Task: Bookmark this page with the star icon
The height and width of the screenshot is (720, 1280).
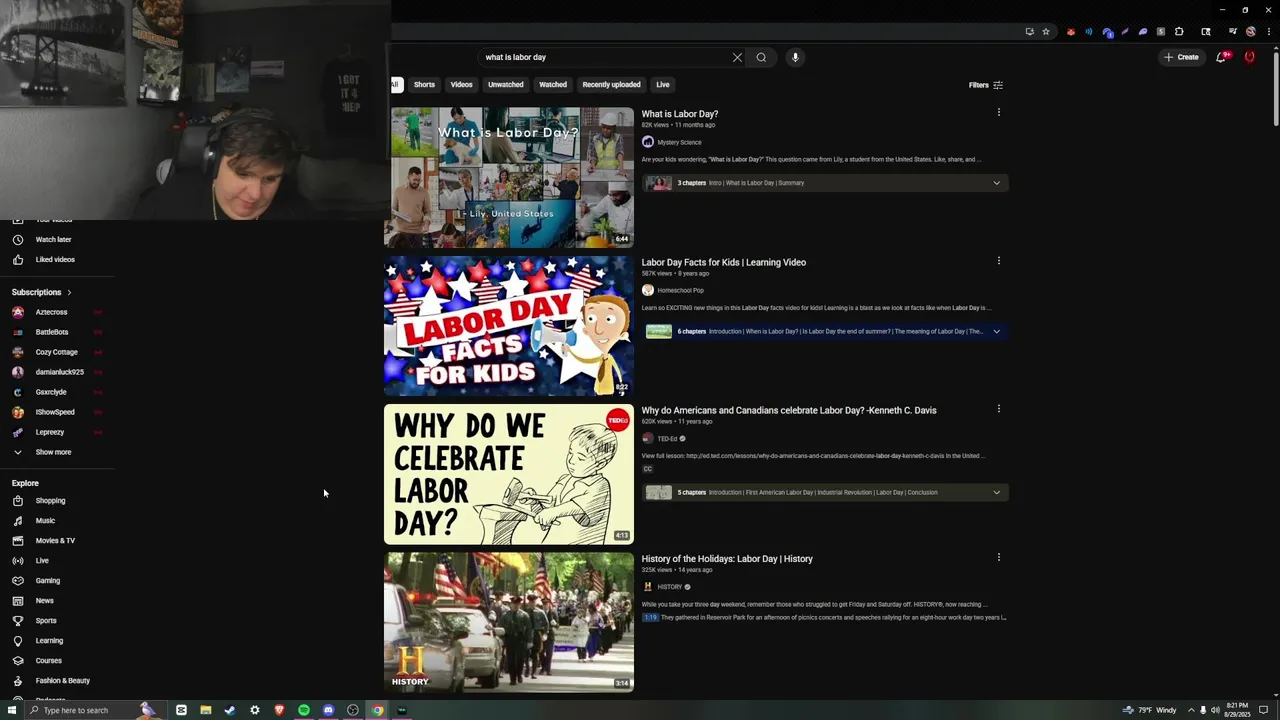Action: [1046, 31]
